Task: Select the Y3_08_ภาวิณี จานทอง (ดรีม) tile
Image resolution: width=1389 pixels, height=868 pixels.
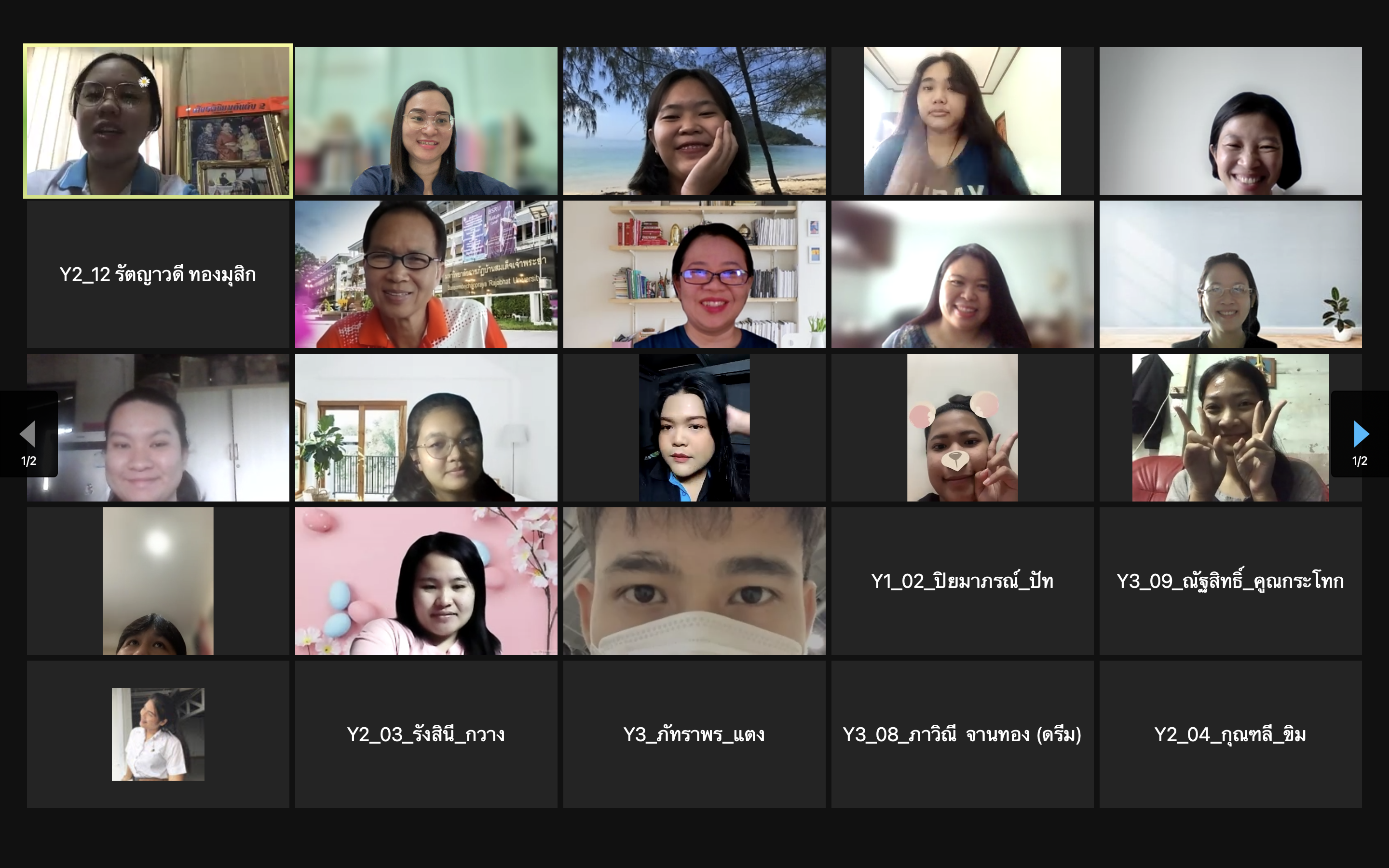Action: [962, 734]
